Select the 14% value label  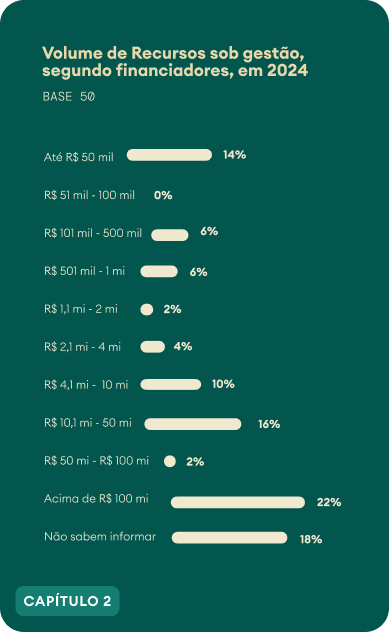[x=235, y=155]
